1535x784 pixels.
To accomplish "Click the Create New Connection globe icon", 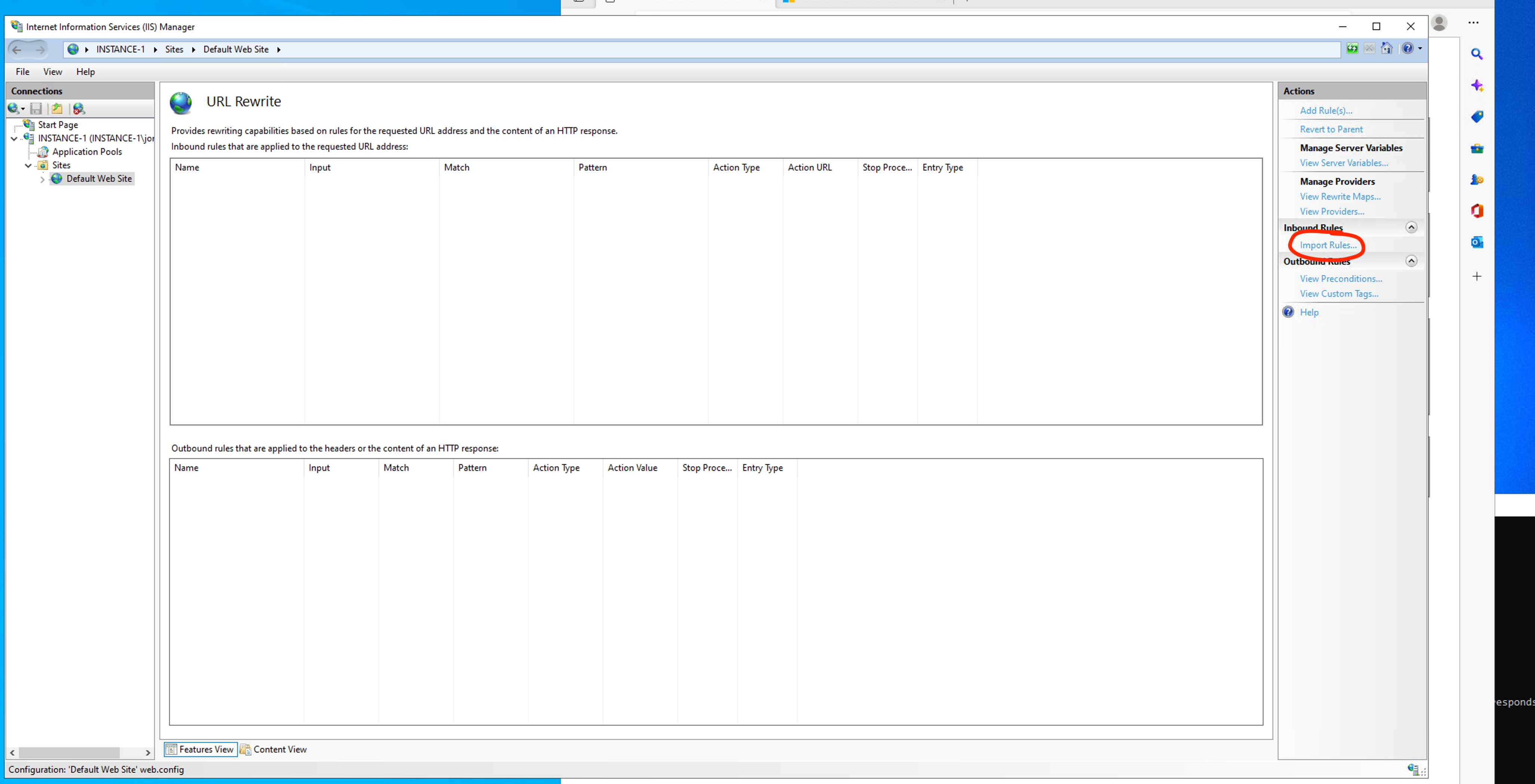I will click(13, 108).
